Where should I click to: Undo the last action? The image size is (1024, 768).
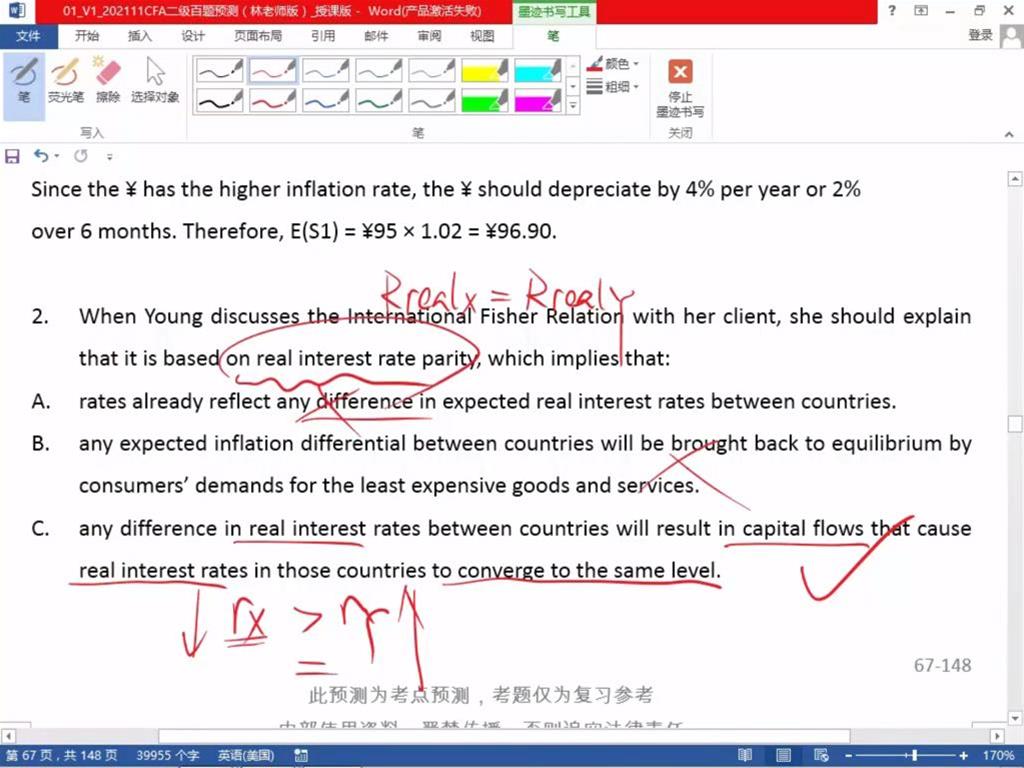[x=41, y=156]
